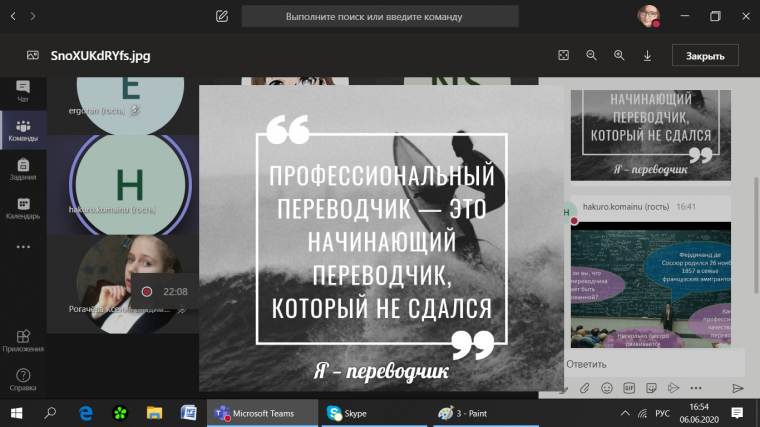Open the lecture hall image in chat

coord(650,285)
